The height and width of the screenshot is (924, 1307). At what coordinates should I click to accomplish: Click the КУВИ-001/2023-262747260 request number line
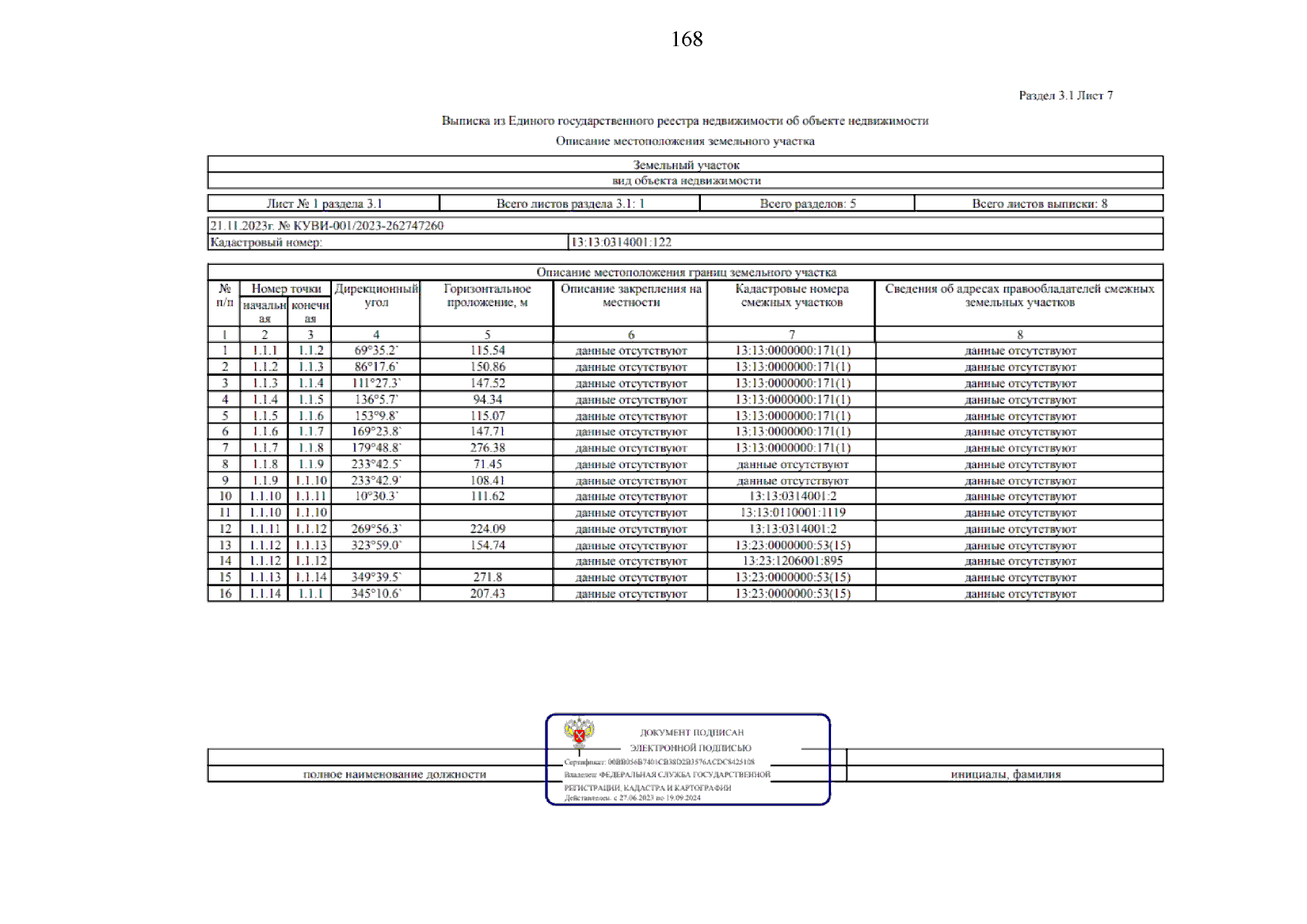click(x=327, y=226)
